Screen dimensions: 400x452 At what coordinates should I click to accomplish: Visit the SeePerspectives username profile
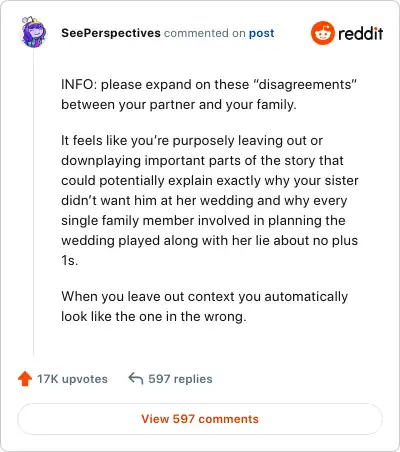(x=111, y=33)
